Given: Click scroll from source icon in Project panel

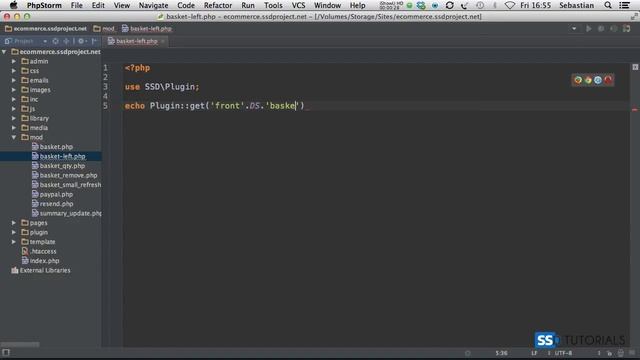Looking at the screenshot, I should (56, 41).
